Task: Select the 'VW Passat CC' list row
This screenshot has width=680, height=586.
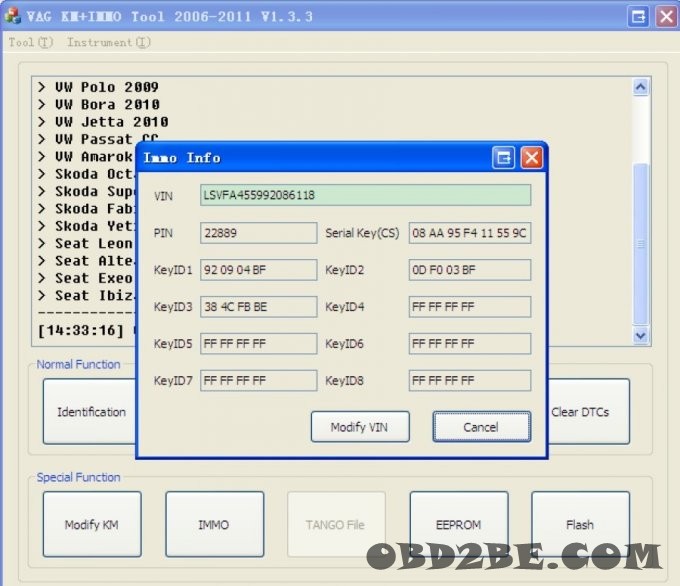Action: click(98, 139)
